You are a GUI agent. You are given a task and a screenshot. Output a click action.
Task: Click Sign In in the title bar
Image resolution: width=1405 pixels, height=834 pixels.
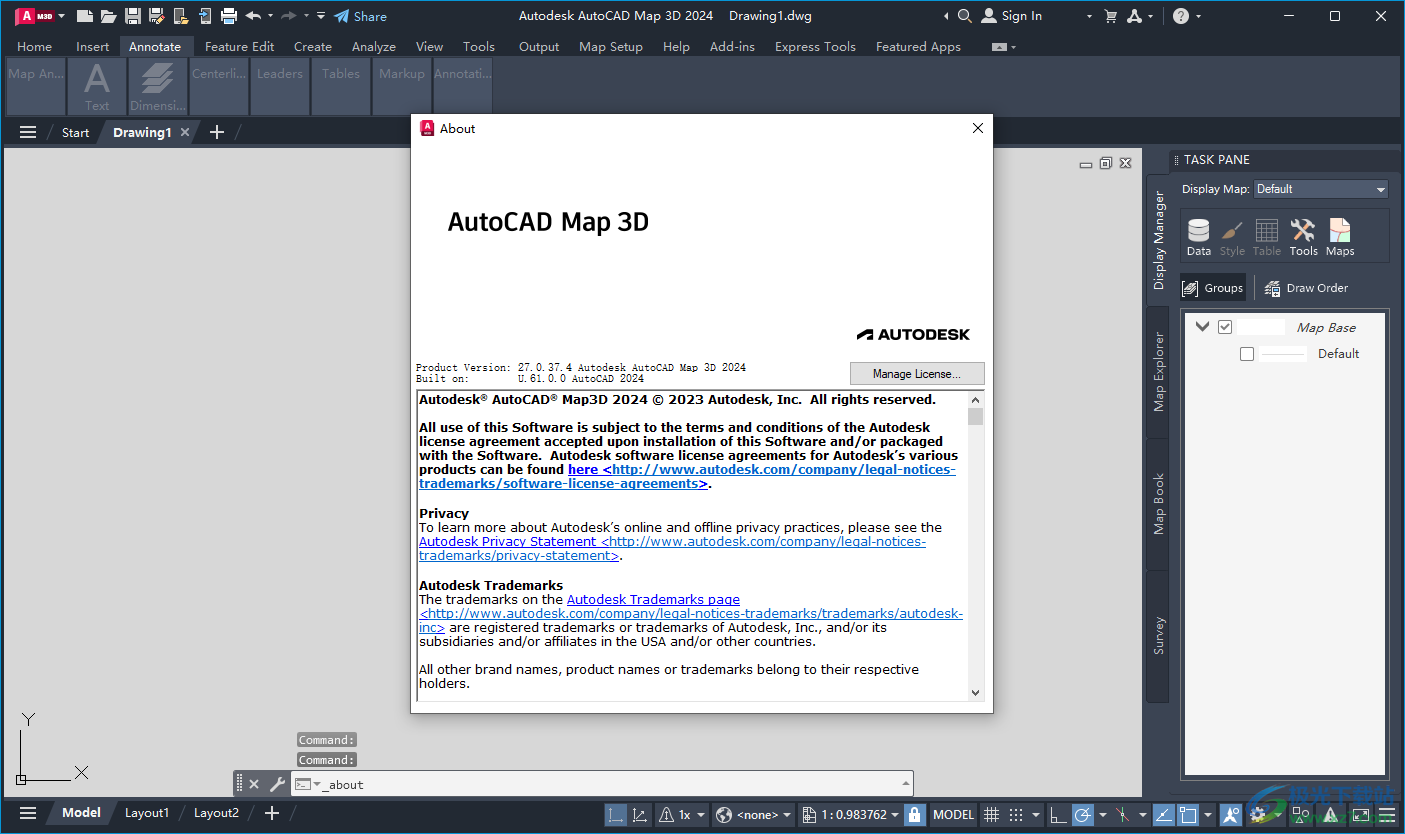pos(1012,16)
